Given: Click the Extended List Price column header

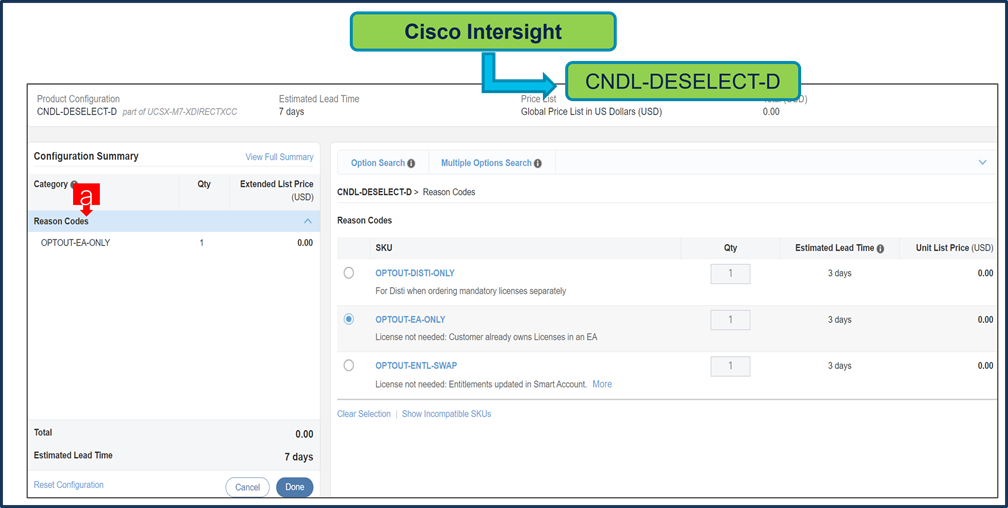Looking at the screenshot, I should coord(276,190).
